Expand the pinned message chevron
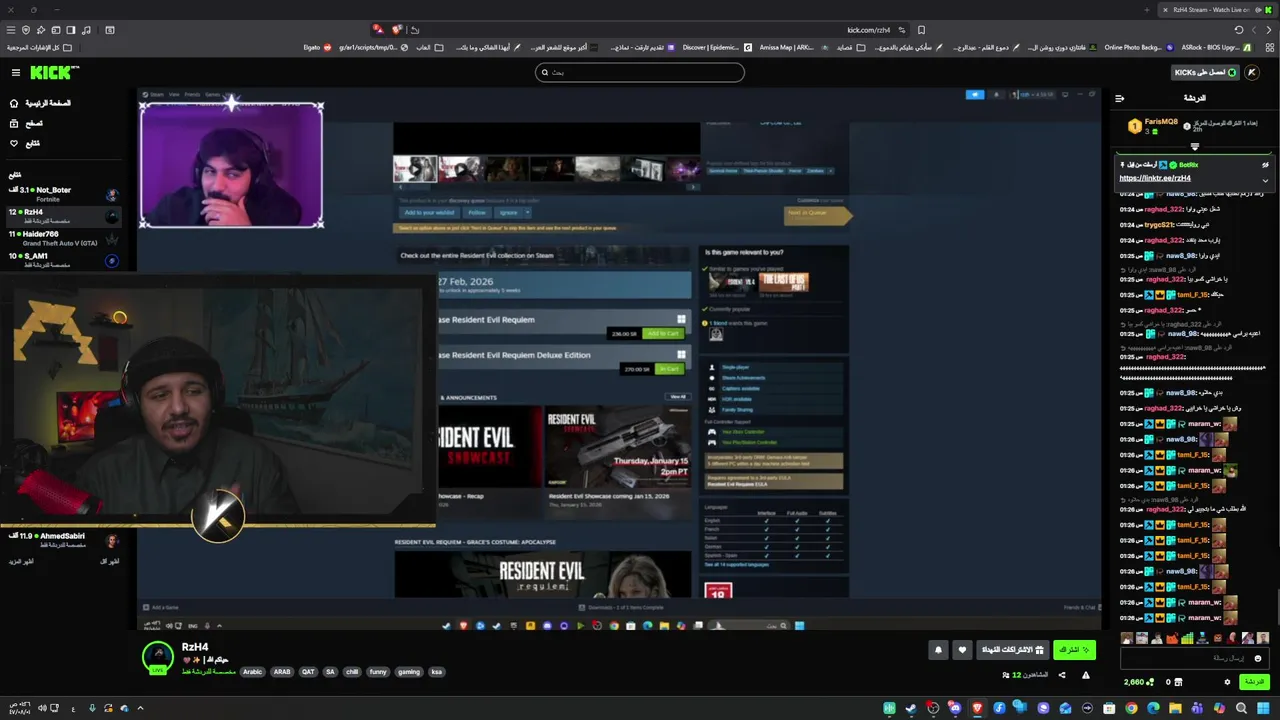 pyautogui.click(x=1265, y=180)
